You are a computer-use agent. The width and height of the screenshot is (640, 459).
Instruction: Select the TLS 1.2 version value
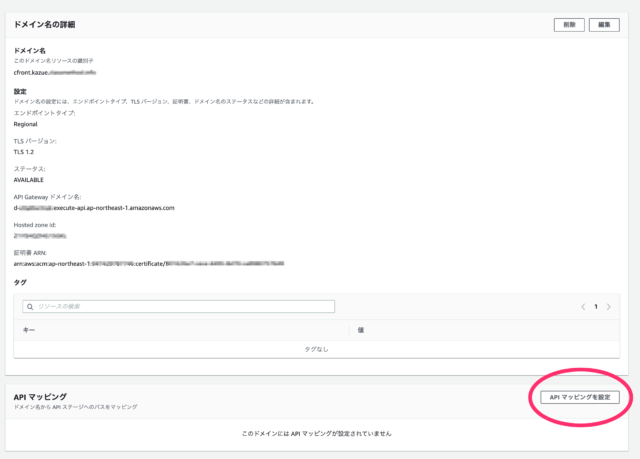point(24,152)
